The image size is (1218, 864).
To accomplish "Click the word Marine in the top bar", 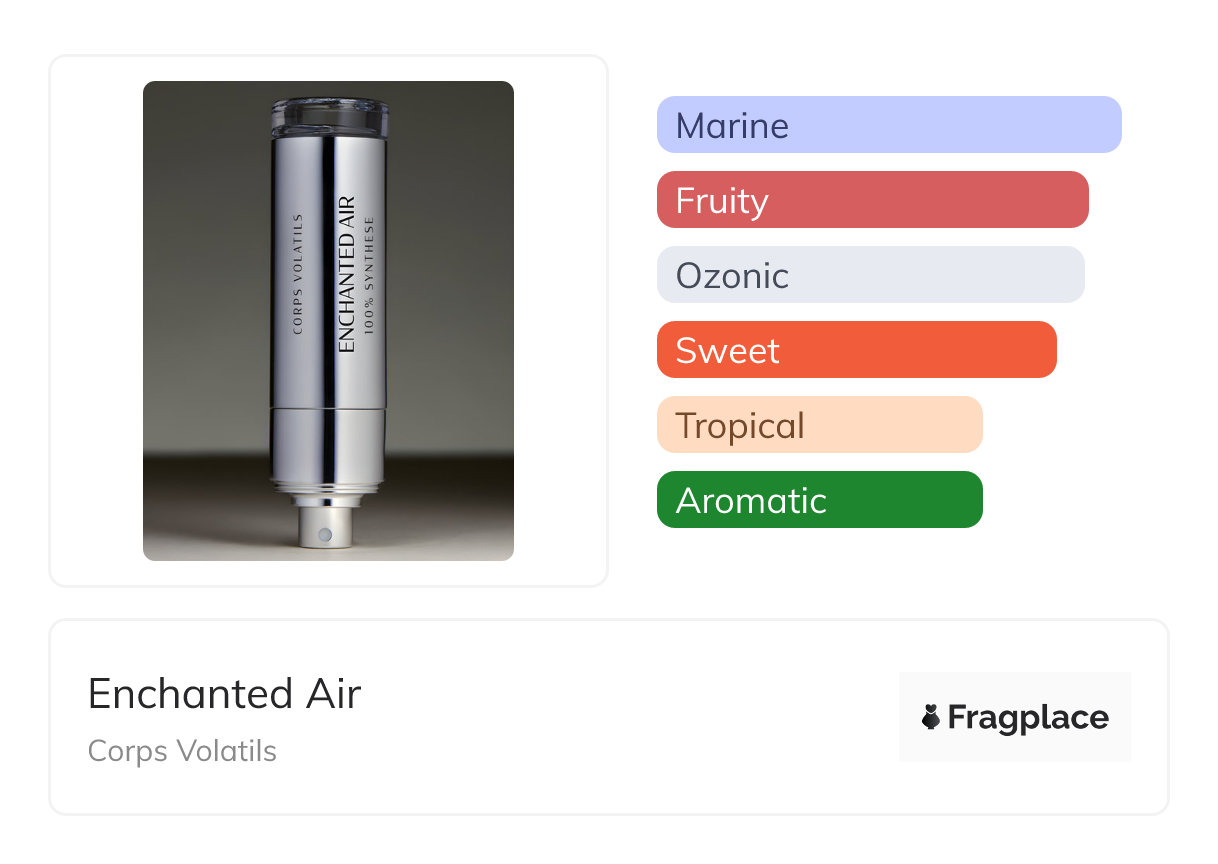I will 732,125.
